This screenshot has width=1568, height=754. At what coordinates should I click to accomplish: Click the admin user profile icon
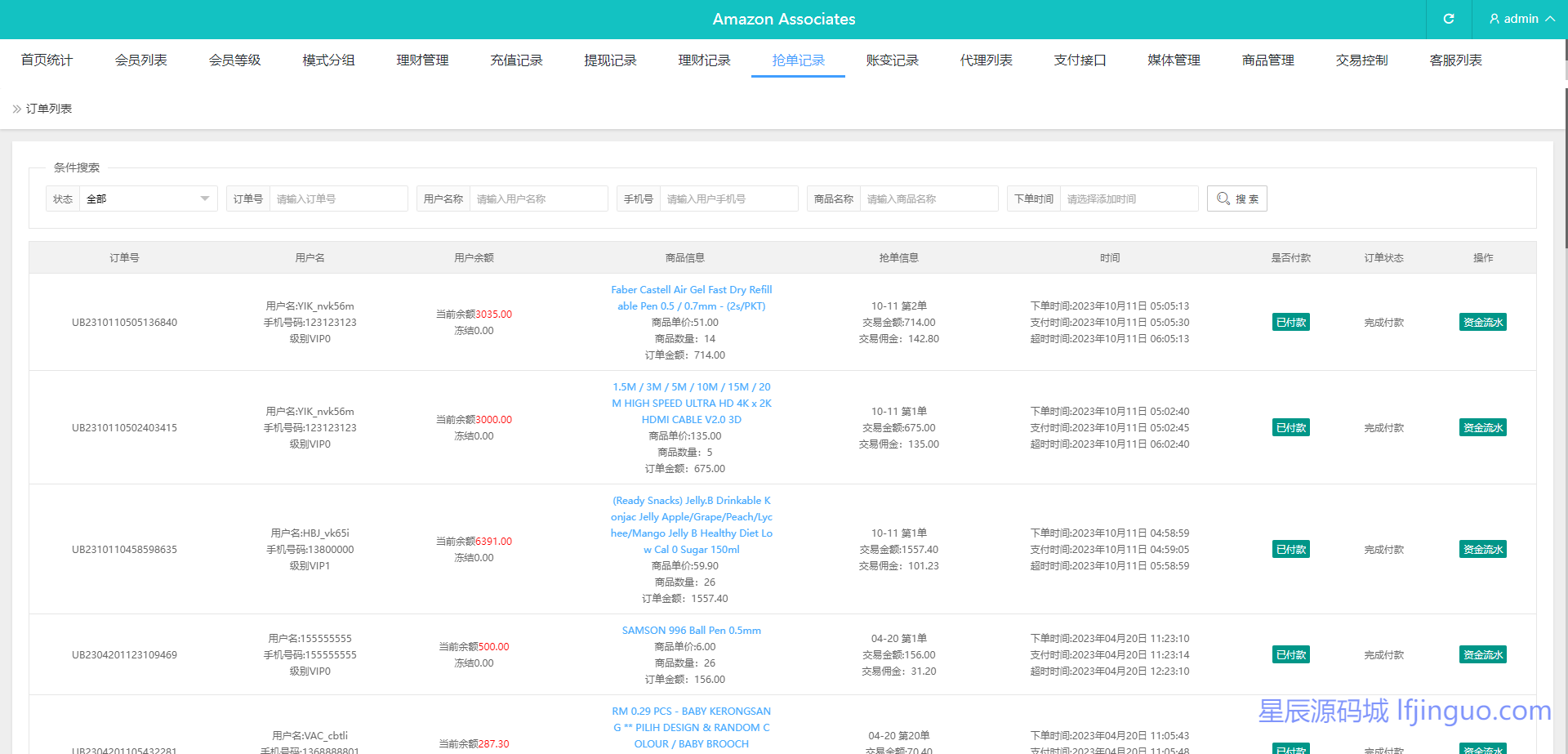click(1494, 19)
